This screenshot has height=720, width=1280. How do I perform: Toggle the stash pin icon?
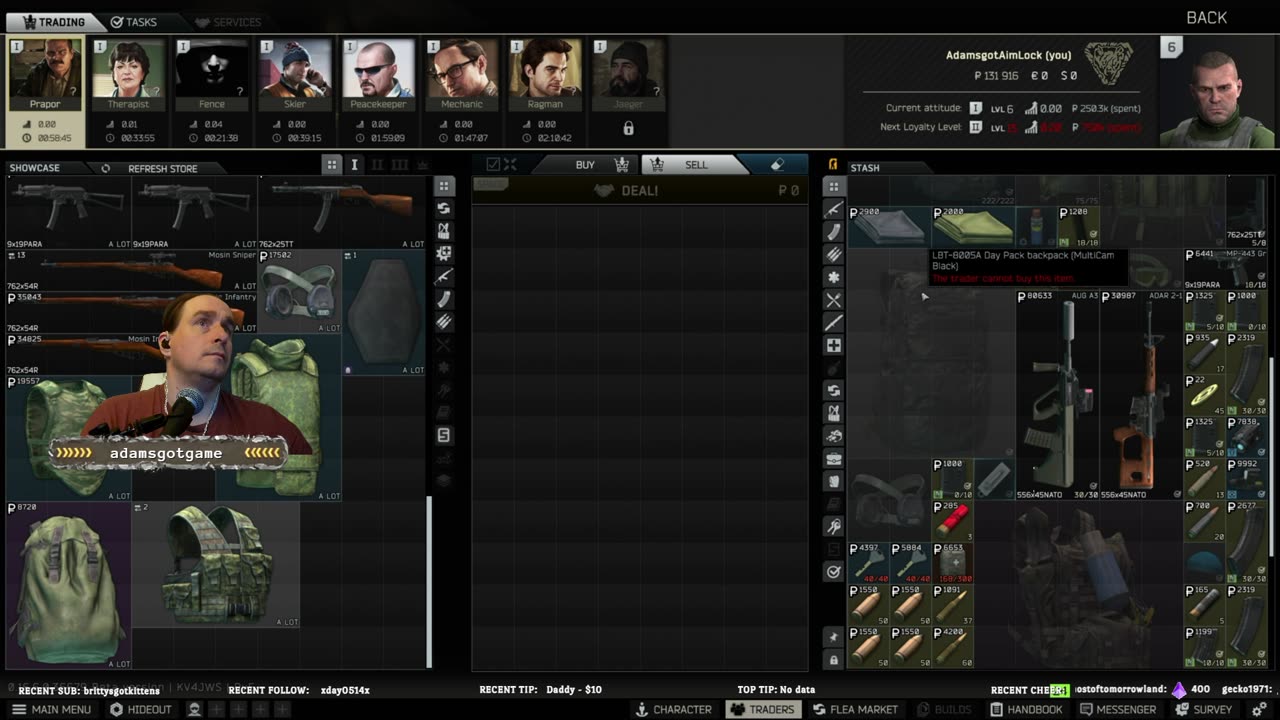coord(833,637)
